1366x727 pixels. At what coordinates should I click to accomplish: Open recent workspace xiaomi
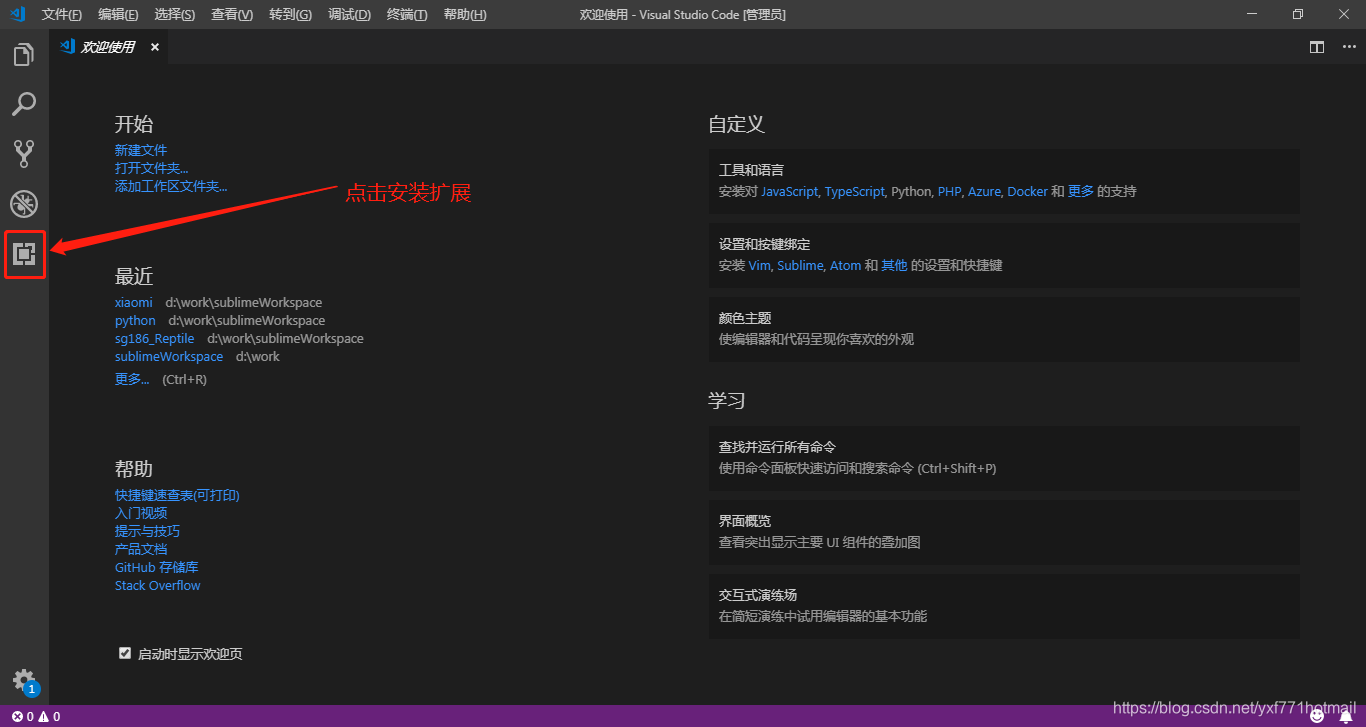click(x=134, y=302)
